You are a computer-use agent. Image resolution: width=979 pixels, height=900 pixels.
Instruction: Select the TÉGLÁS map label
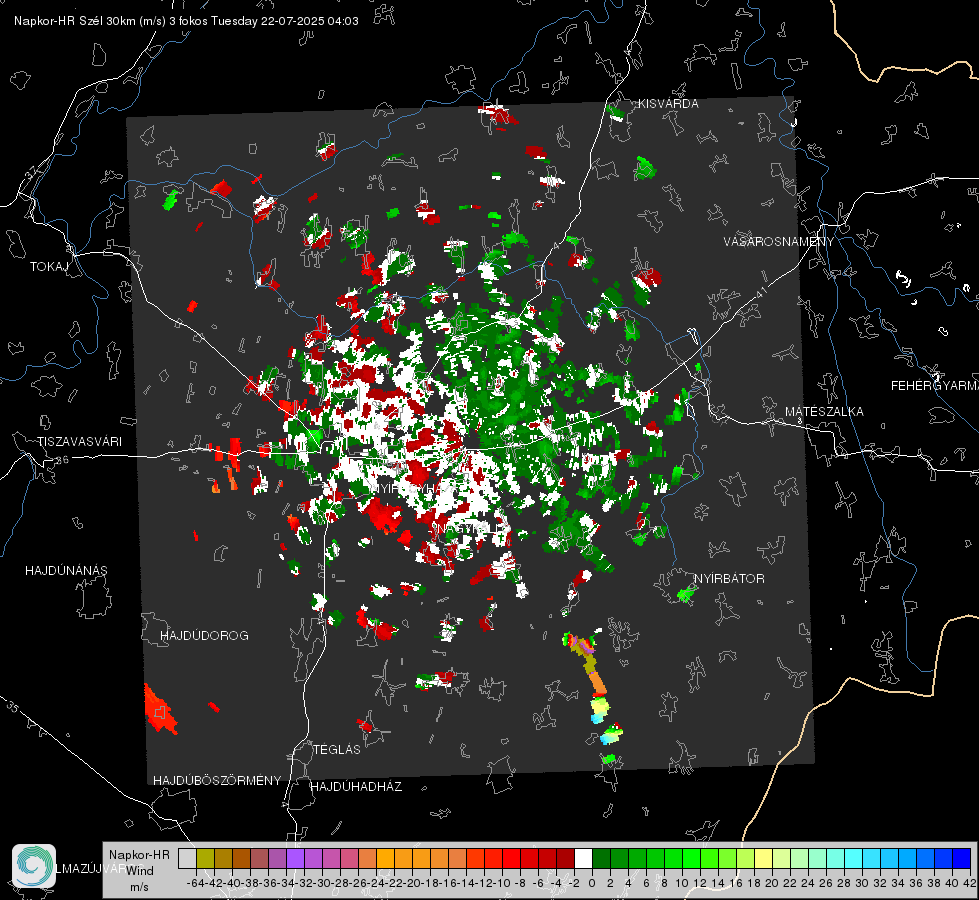coord(337,750)
